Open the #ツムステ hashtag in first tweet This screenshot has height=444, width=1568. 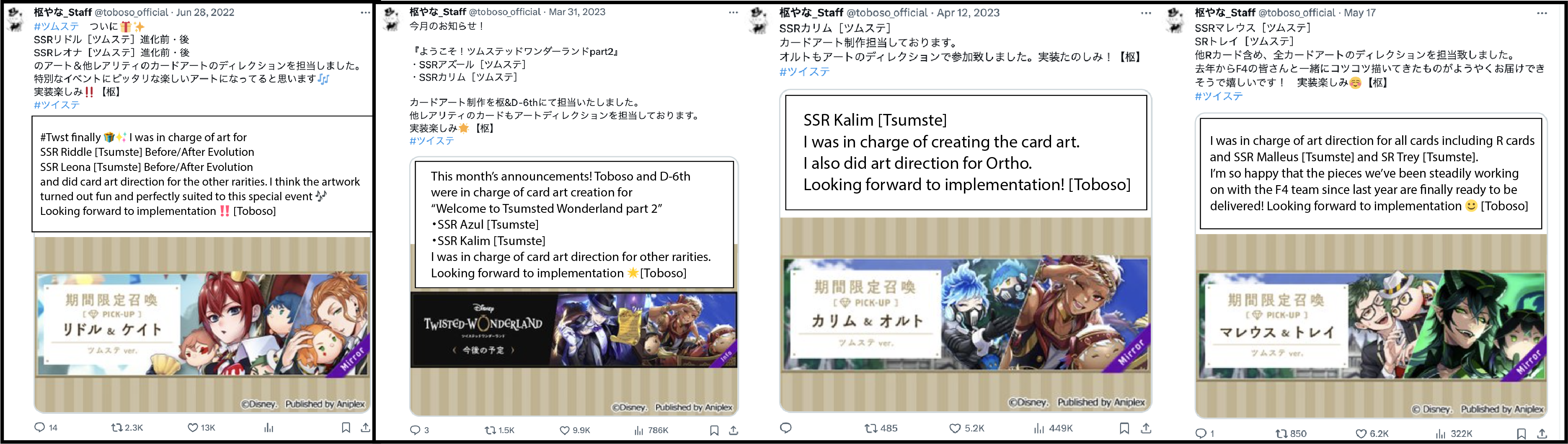pos(56,27)
